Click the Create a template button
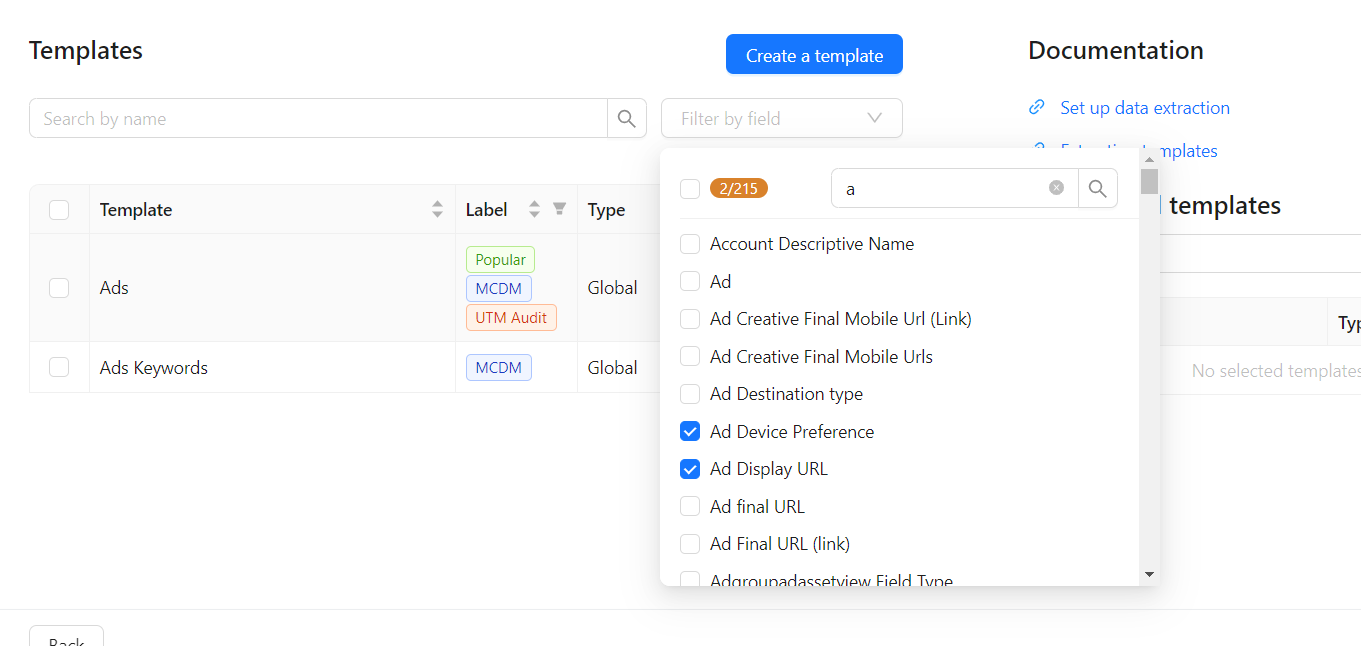 (x=814, y=55)
